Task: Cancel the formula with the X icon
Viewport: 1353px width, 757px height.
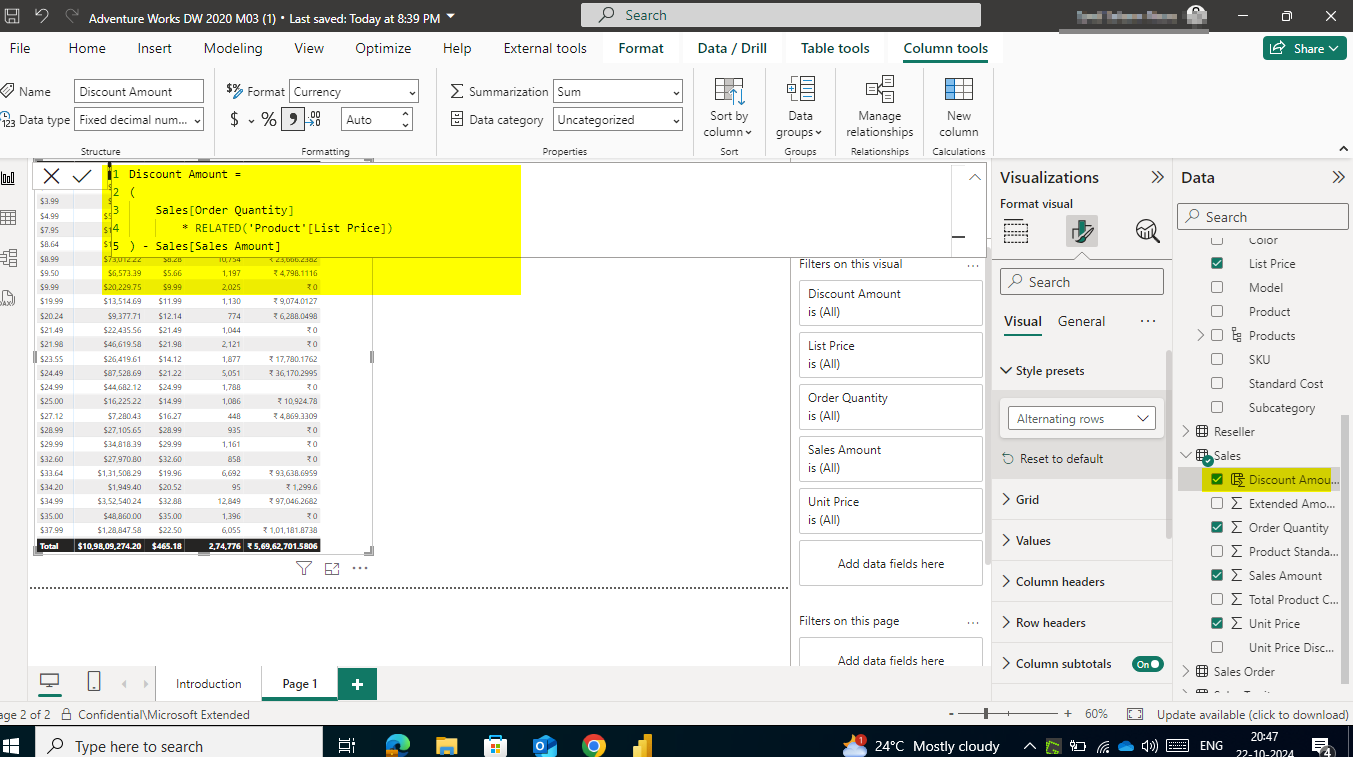Action: [x=52, y=176]
